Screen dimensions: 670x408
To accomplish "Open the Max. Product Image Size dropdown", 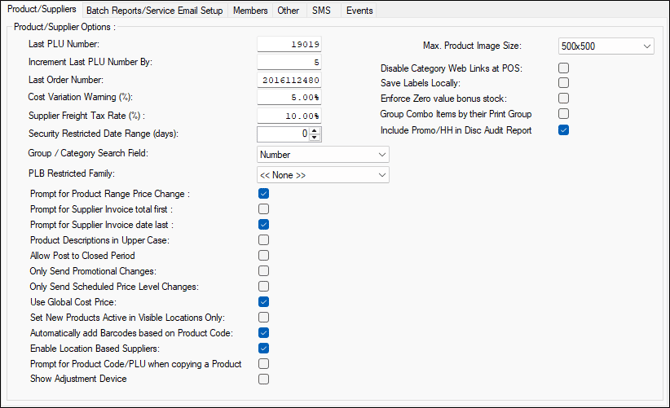I will [606, 46].
